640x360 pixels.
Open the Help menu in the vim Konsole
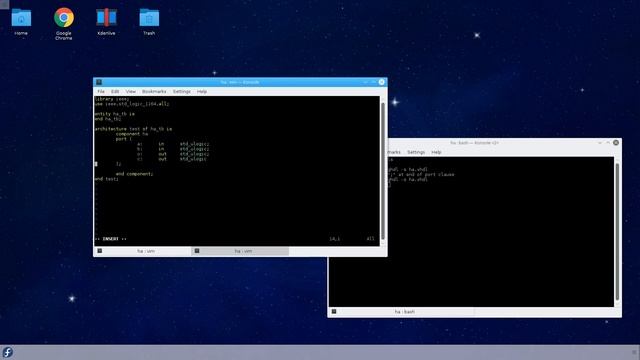(x=202, y=91)
